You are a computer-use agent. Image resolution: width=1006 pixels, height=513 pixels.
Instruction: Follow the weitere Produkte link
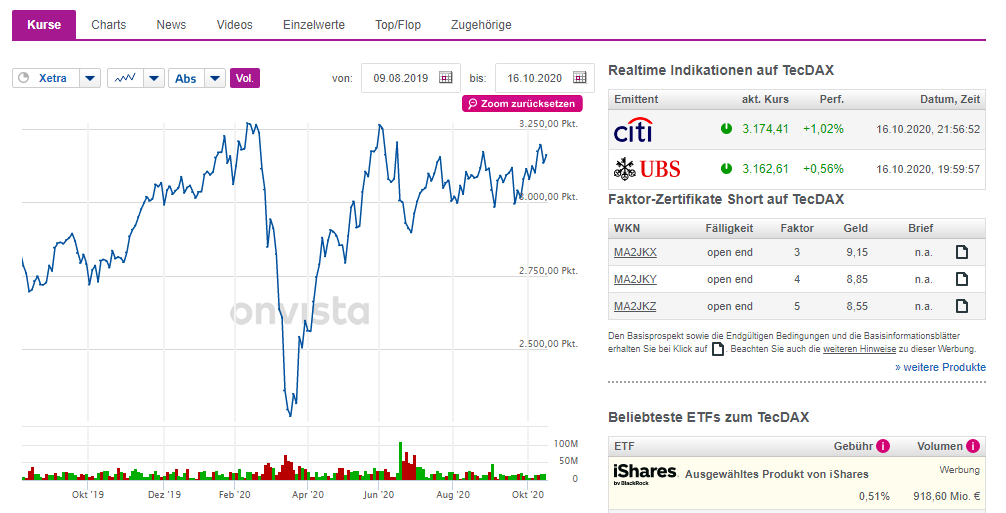coord(940,367)
